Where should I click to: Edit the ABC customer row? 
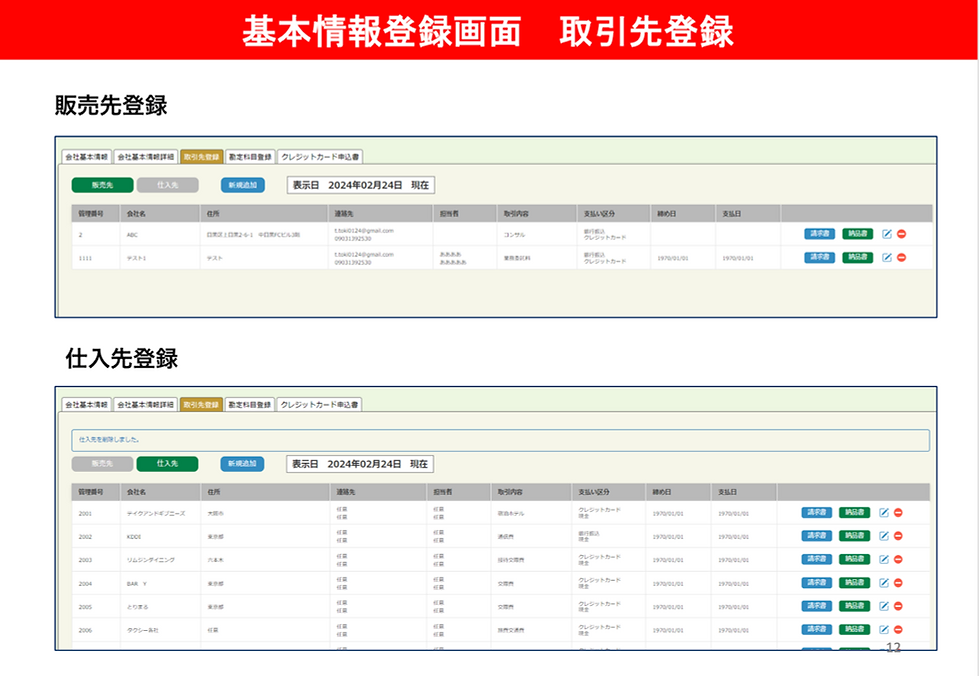click(887, 234)
